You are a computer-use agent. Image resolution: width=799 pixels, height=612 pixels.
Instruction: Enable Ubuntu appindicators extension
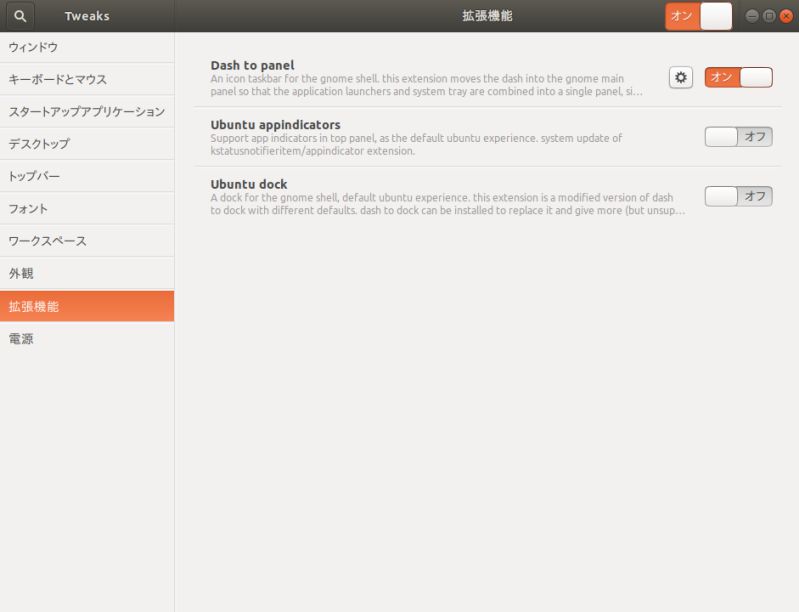click(x=738, y=137)
